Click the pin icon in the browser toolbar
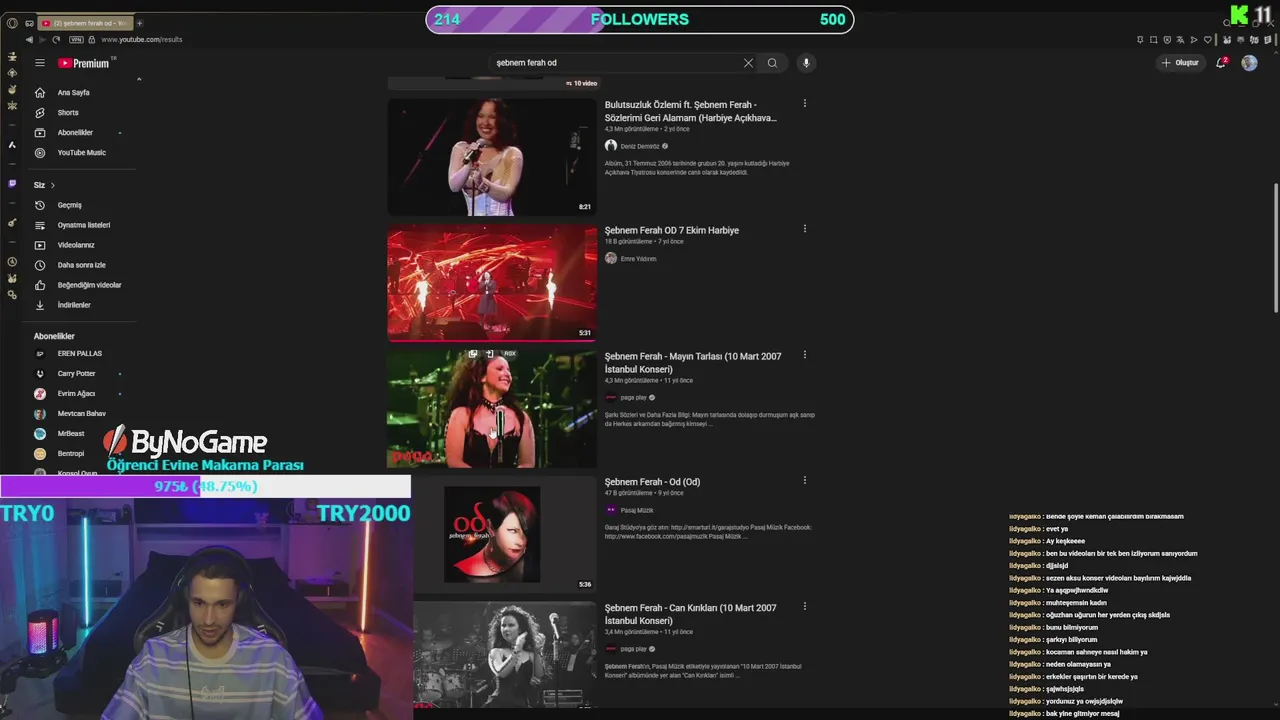 click(x=1140, y=40)
